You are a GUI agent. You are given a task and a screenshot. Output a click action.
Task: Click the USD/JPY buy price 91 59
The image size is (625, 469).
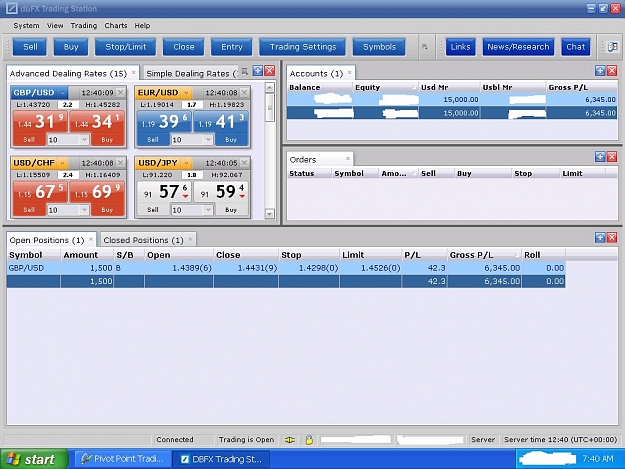pos(221,192)
